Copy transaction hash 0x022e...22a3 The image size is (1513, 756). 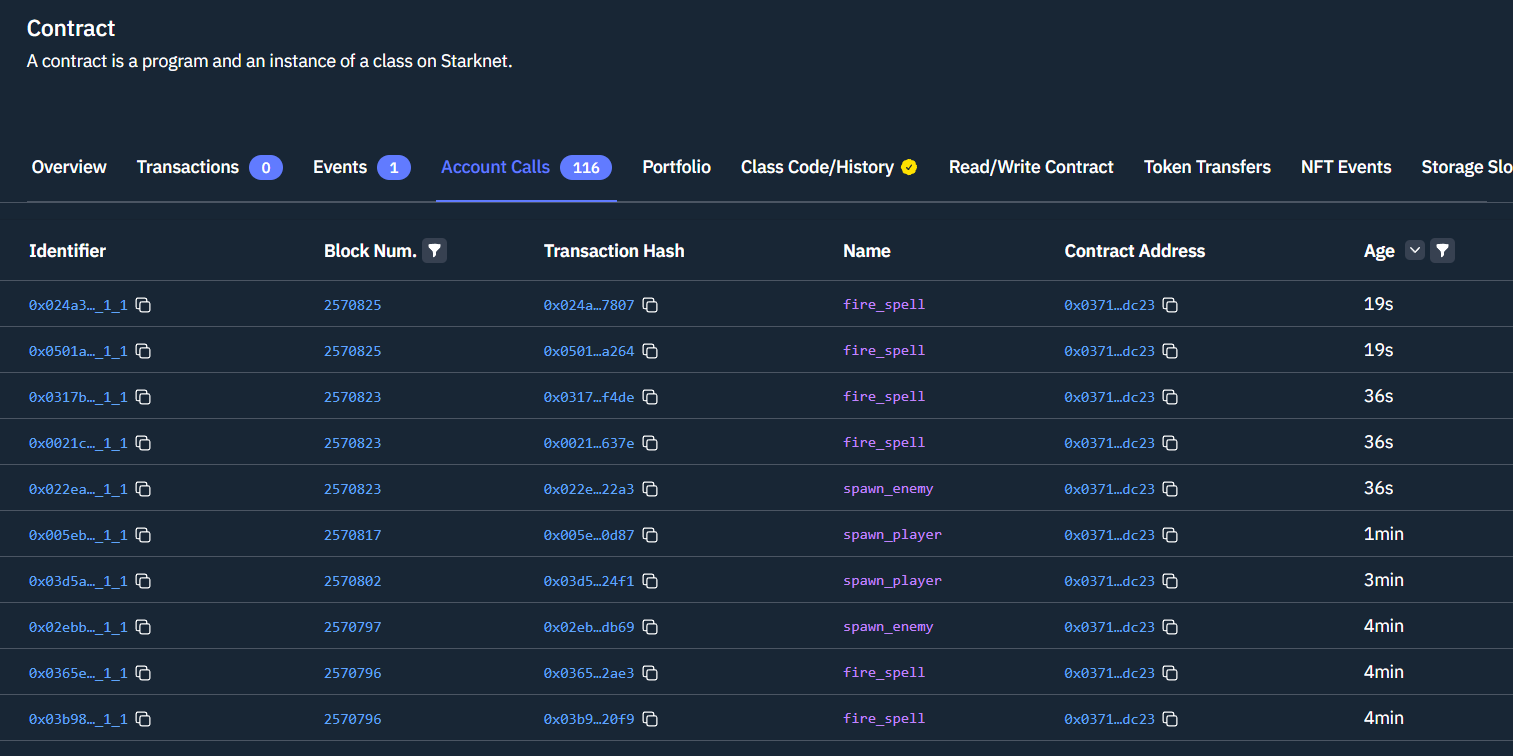[x=650, y=489]
